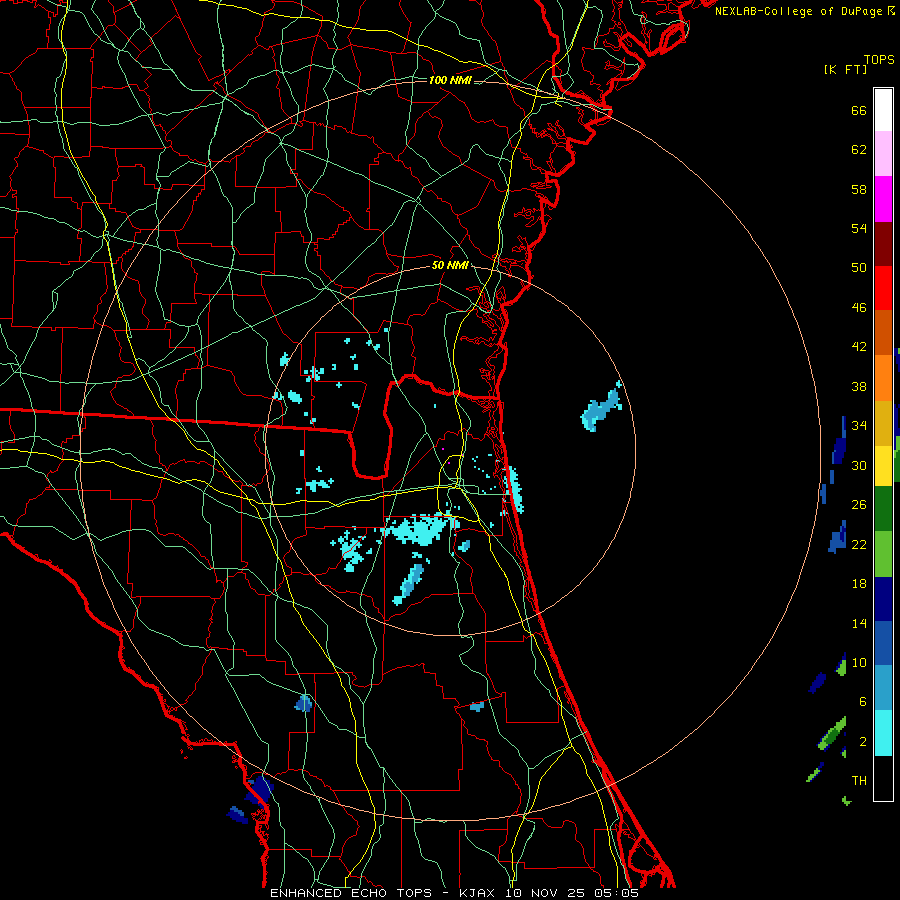
Task: Click the navy blue legend swatch
Action: pyautogui.click(x=883, y=599)
